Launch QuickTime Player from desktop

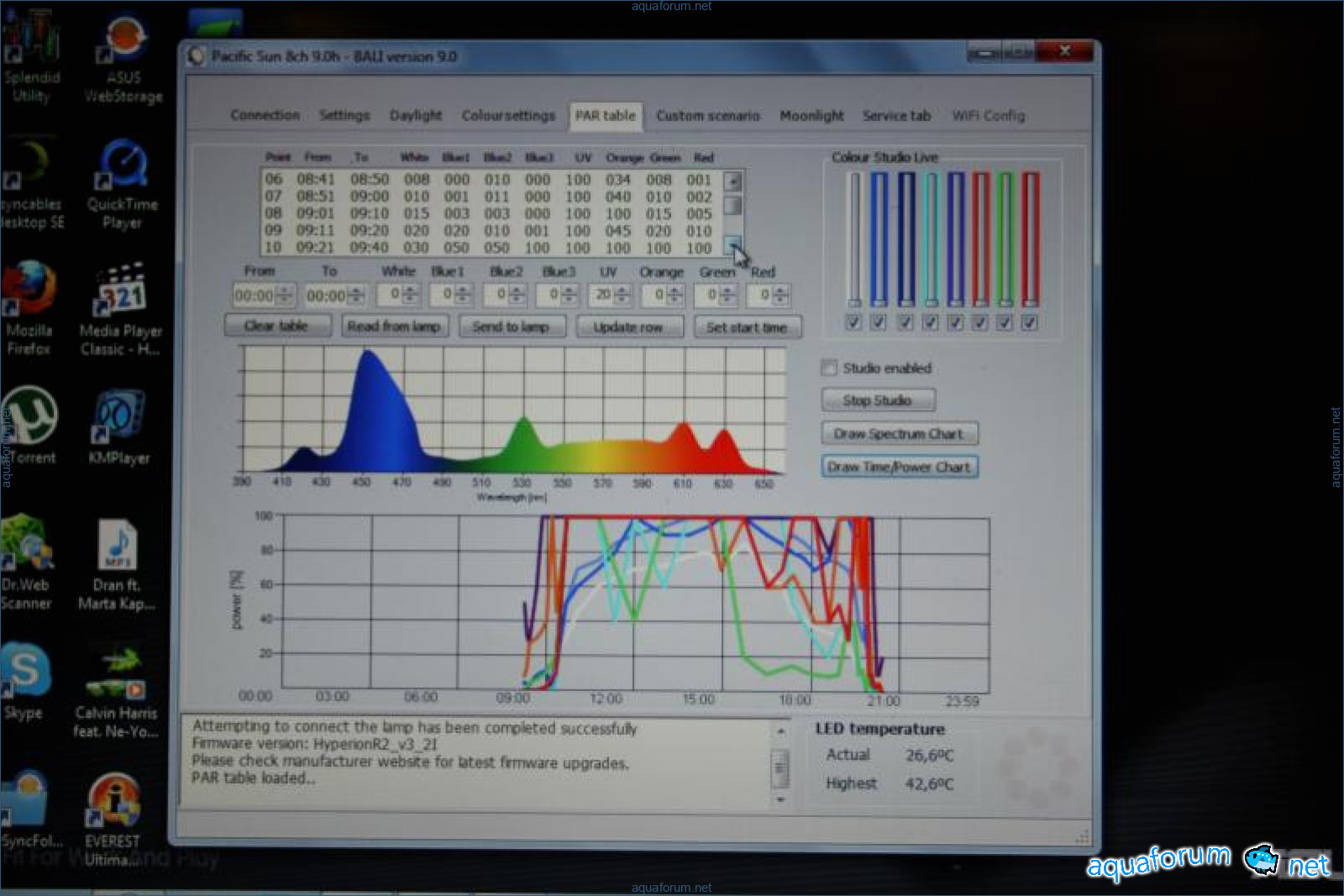pyautogui.click(x=123, y=166)
